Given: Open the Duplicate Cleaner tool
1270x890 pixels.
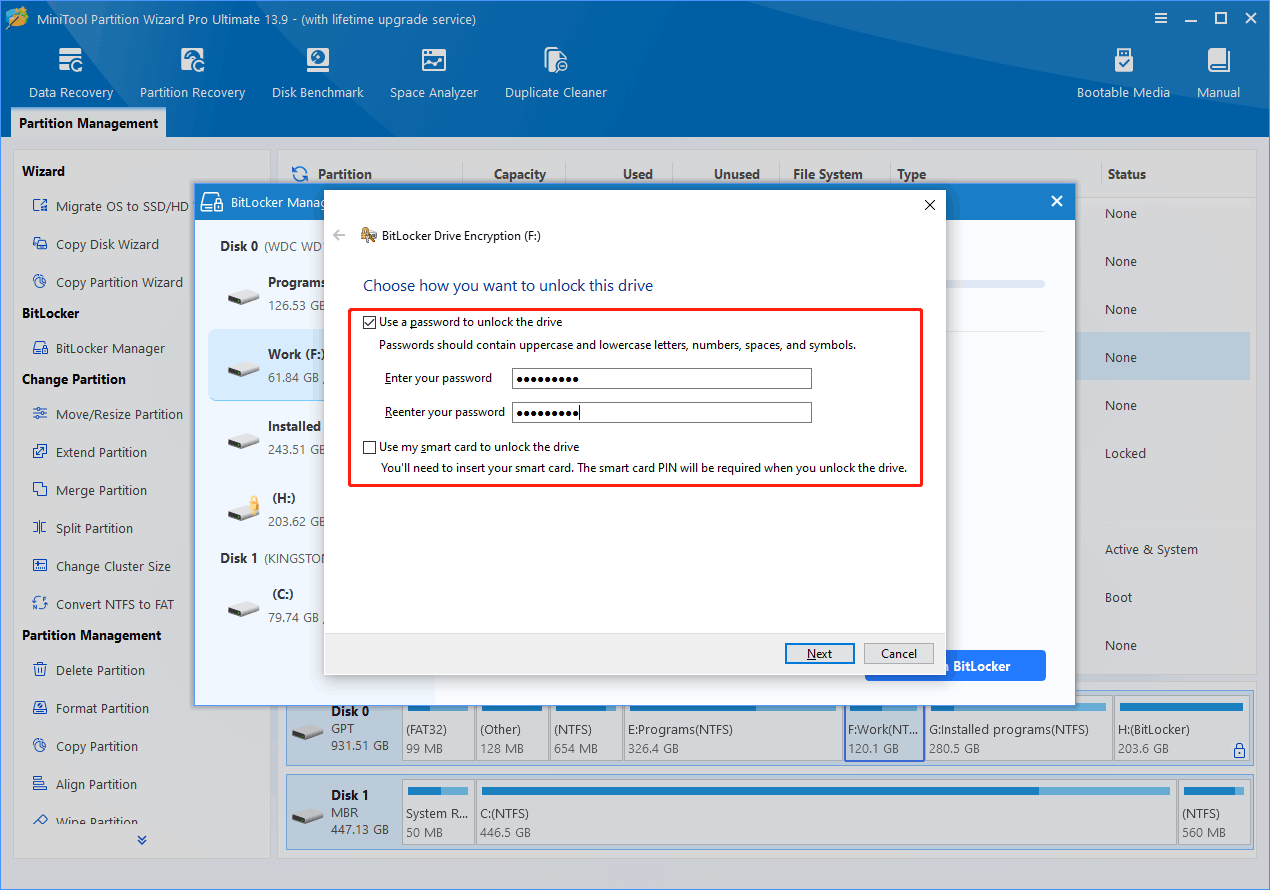Looking at the screenshot, I should coord(556,73).
